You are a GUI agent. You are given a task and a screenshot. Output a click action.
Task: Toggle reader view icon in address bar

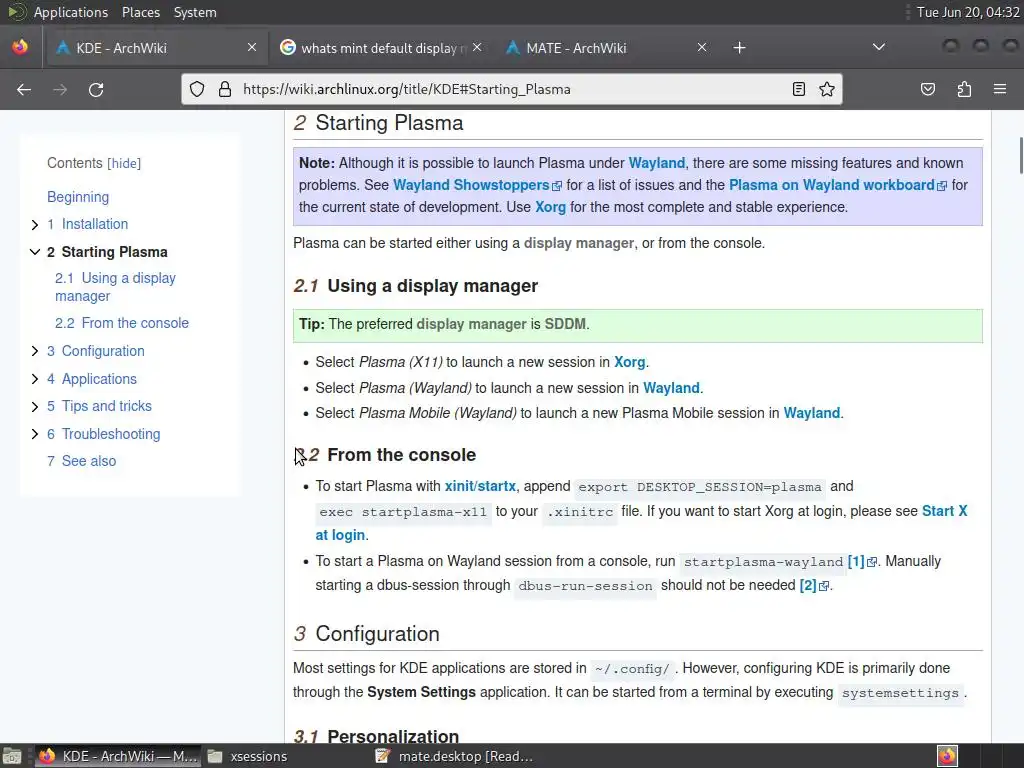(x=799, y=89)
